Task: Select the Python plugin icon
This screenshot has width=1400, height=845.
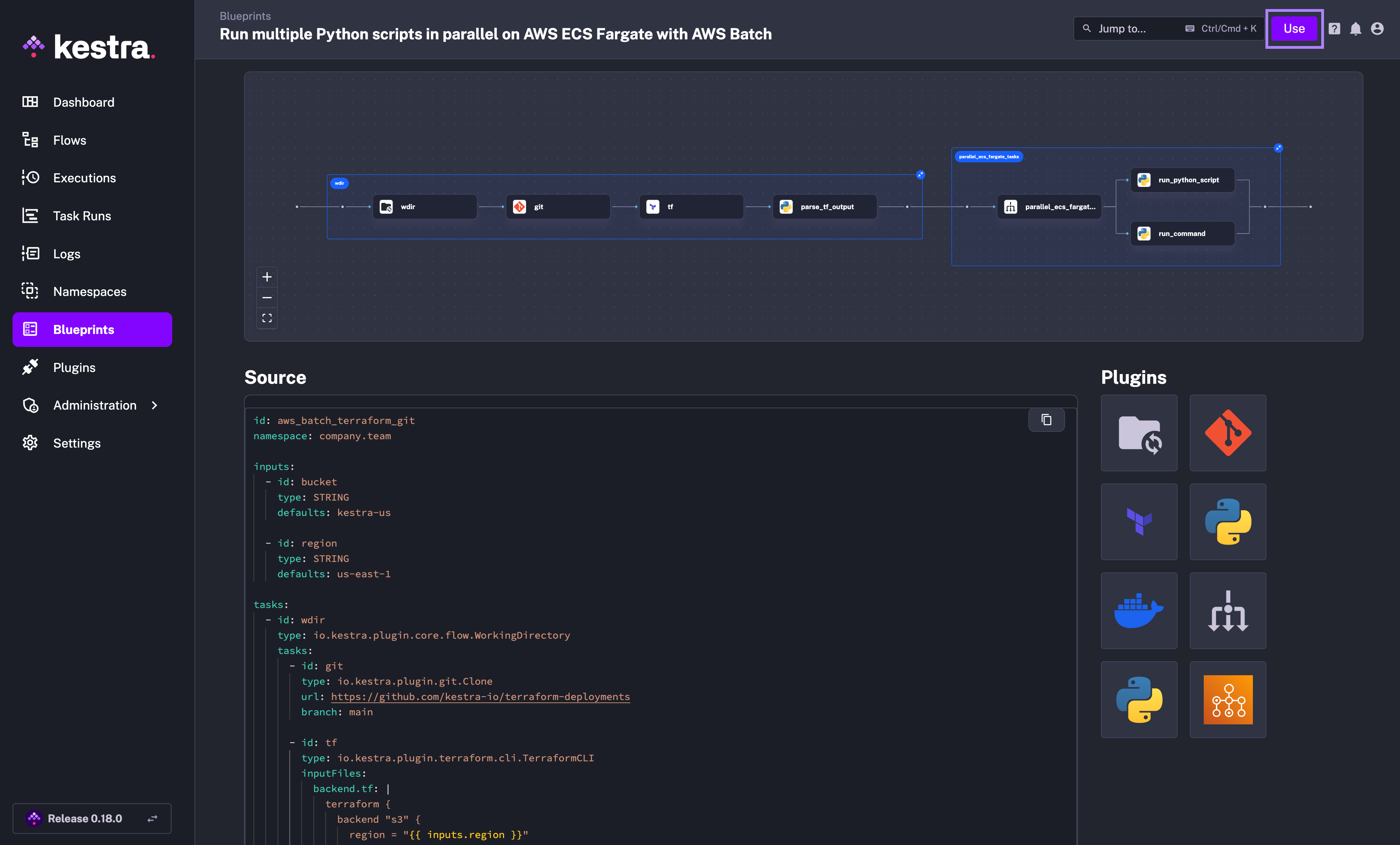Action: tap(1228, 521)
